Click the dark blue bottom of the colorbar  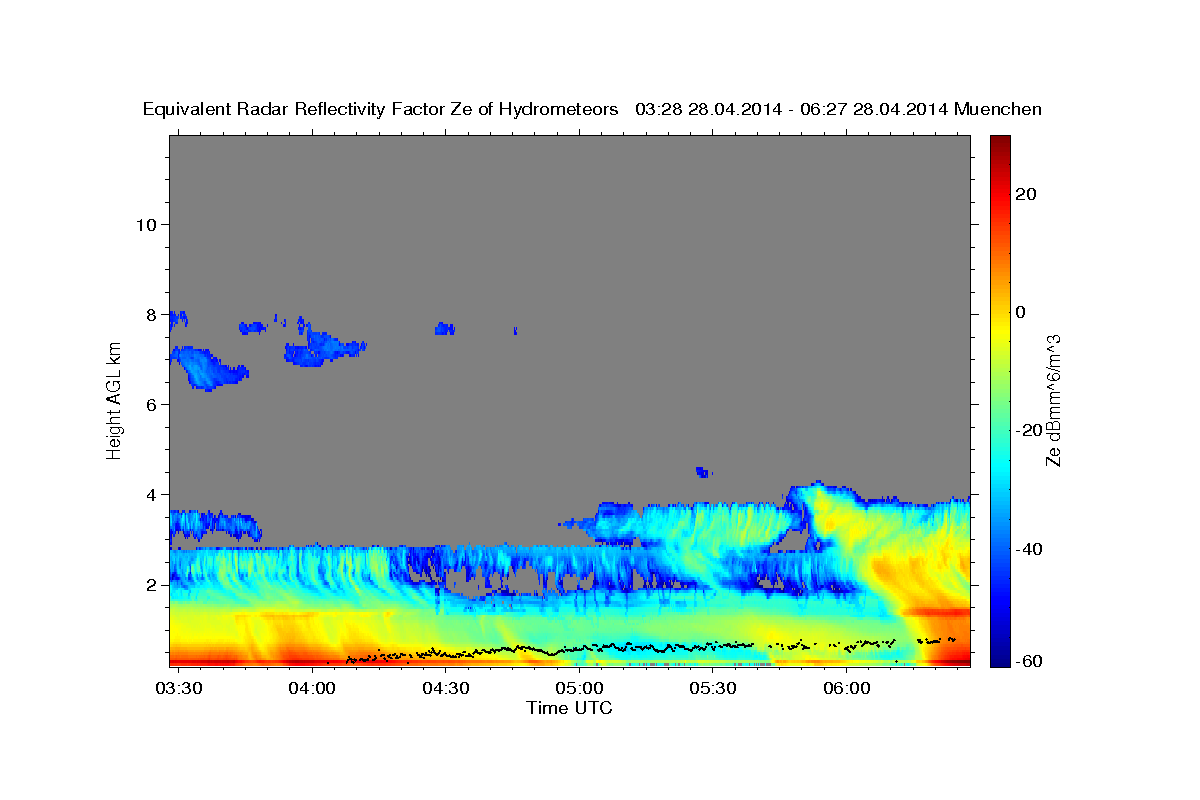pyautogui.click(x=1000, y=660)
